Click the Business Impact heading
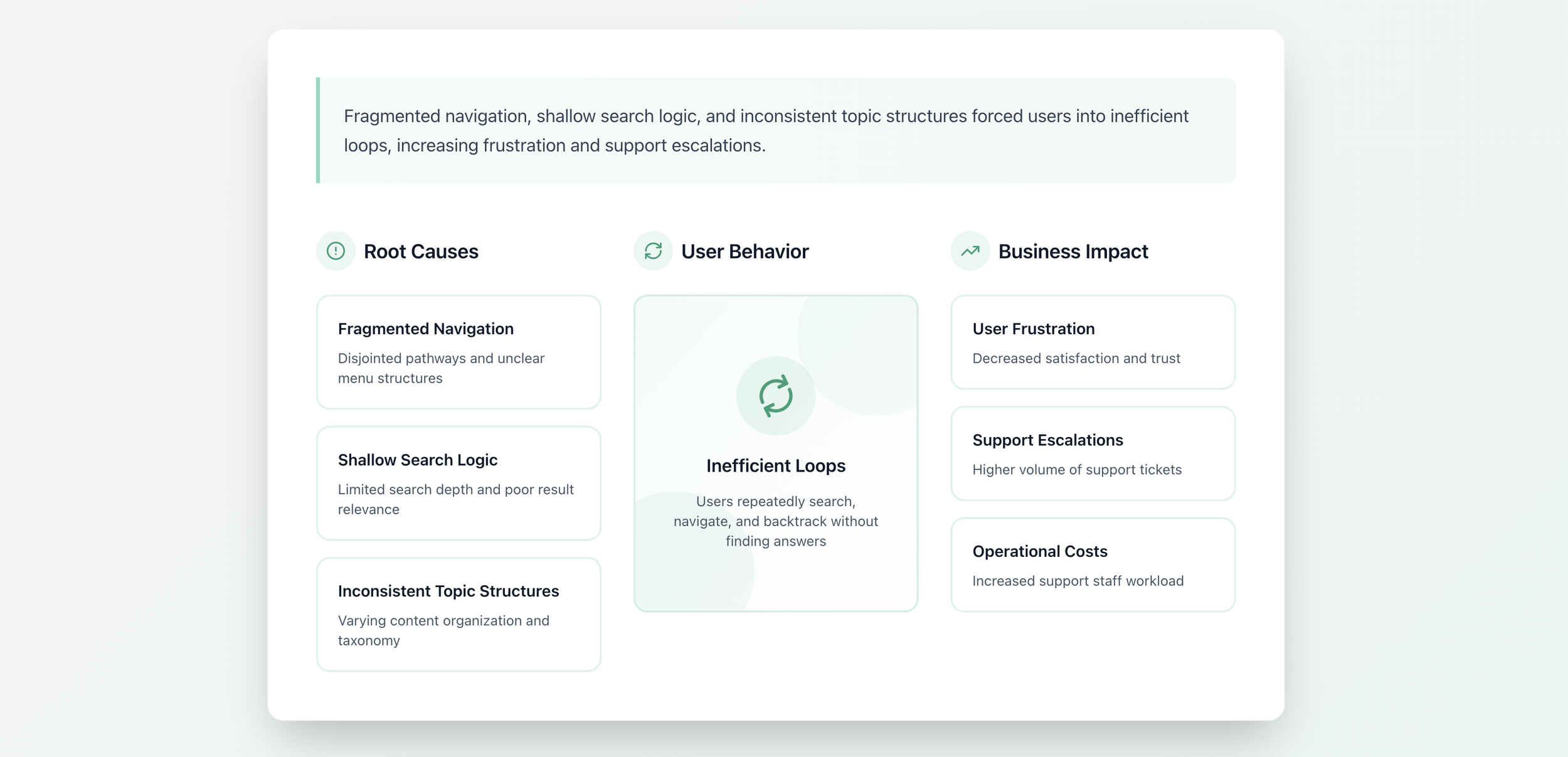 tap(1073, 251)
